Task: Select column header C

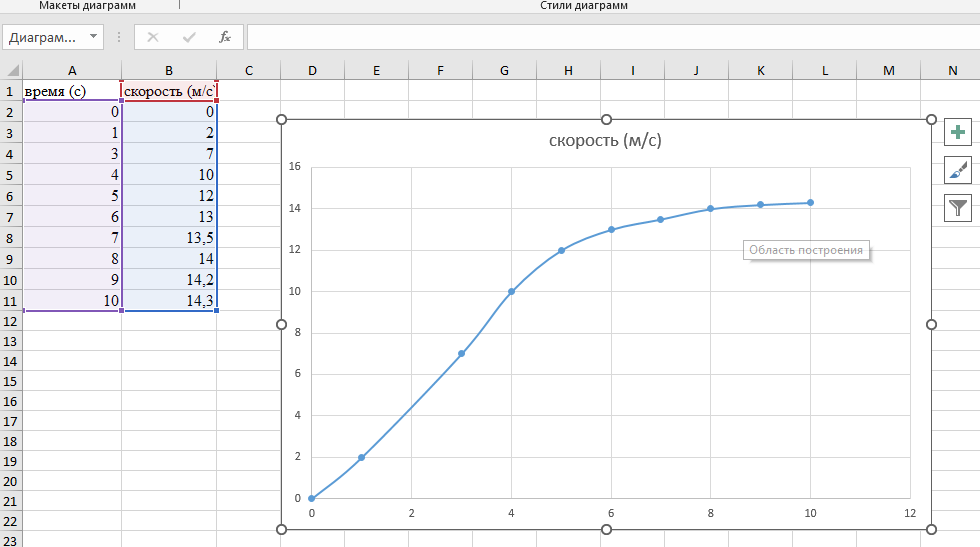Action: pyautogui.click(x=248, y=71)
